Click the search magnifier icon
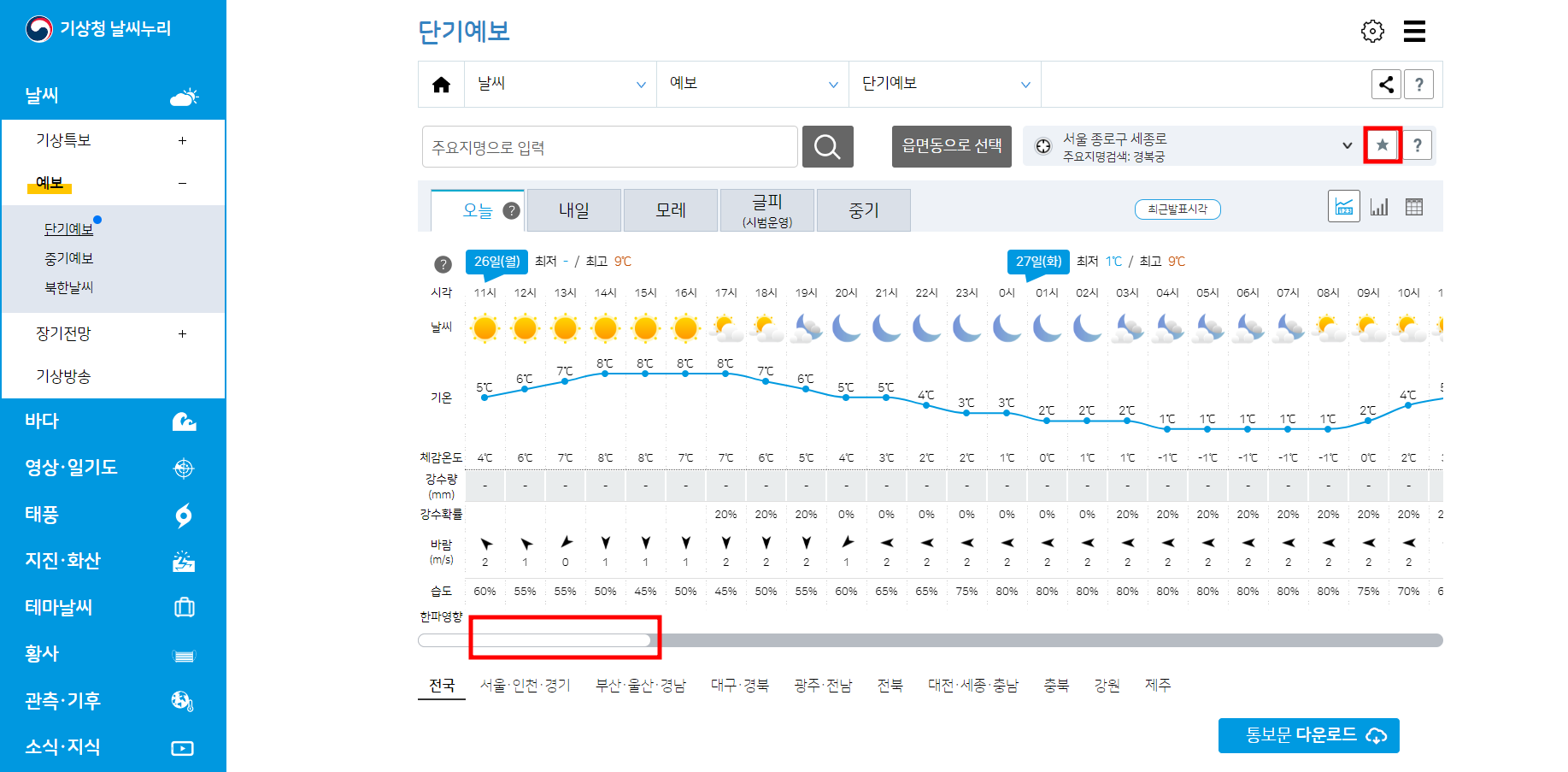Viewport: 1568px width, 772px height. (827, 146)
